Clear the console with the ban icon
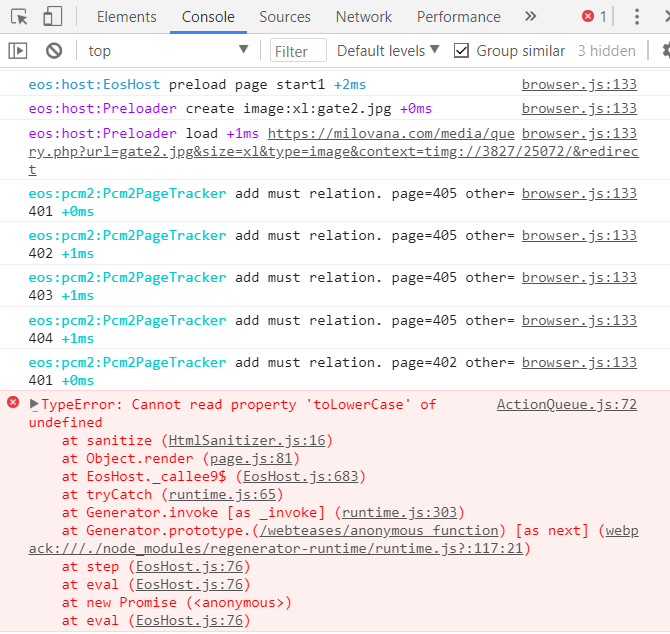Screen dimensions: 670x634 point(54,51)
